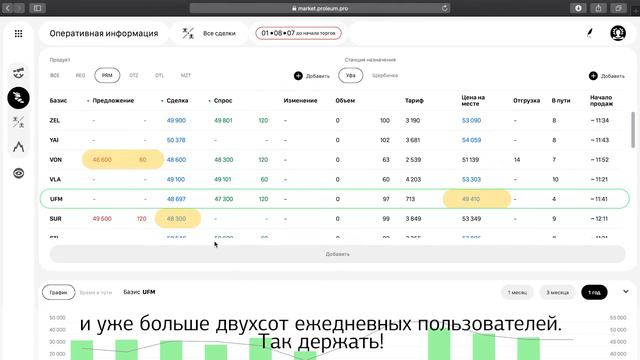The image size is (640, 360).
Task: Click red offer 49 500 in SUR row
Action: point(102,218)
